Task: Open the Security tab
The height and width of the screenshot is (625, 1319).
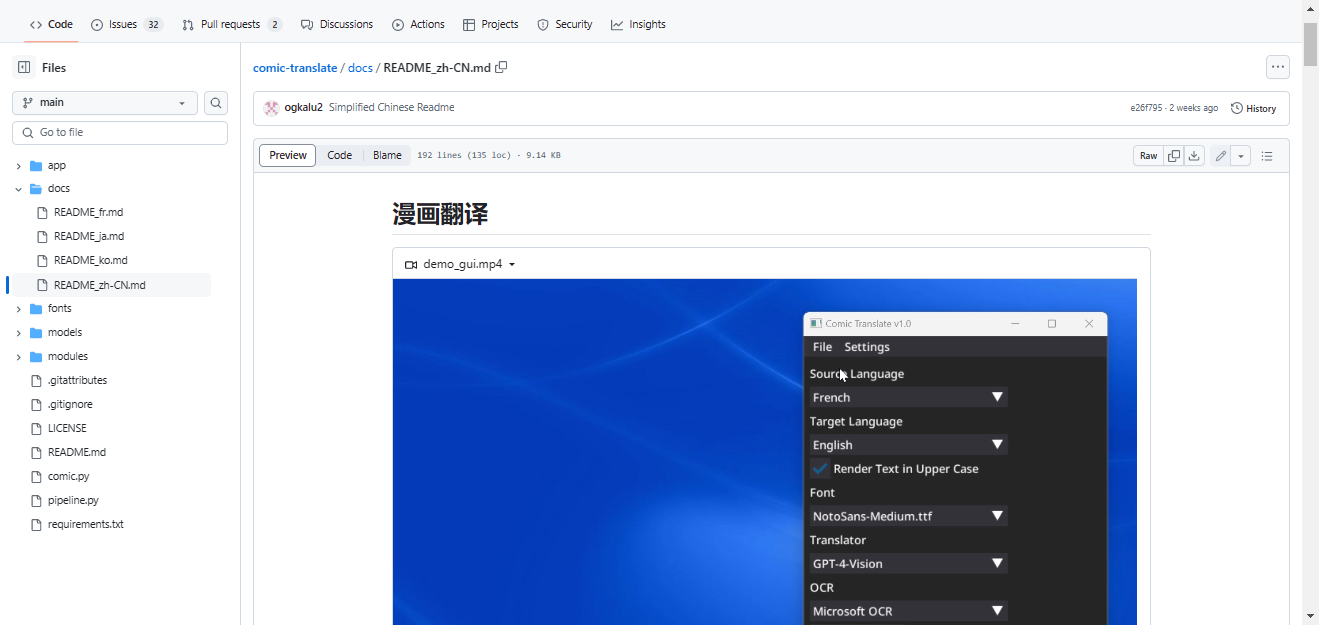Action: (x=565, y=24)
